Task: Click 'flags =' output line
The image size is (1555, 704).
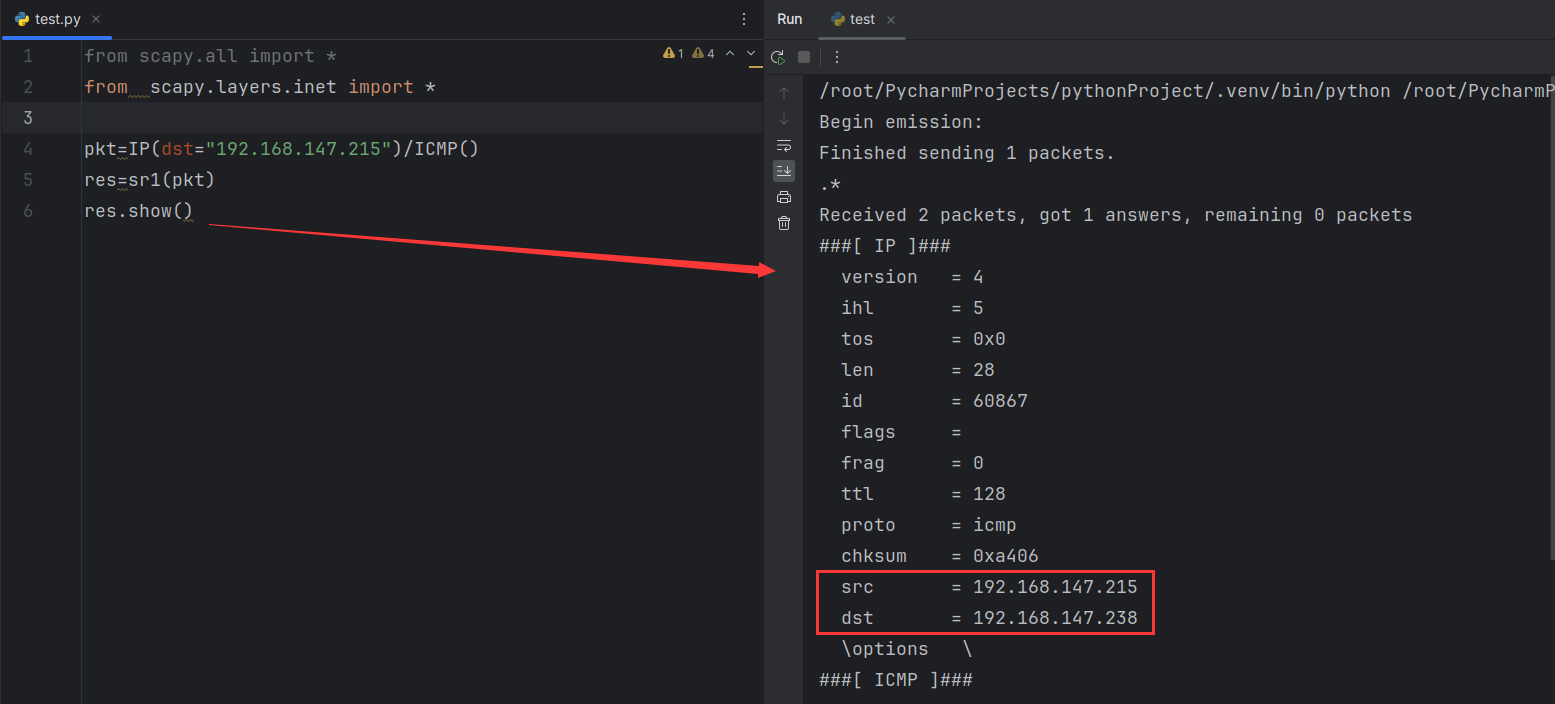Action: [901, 432]
